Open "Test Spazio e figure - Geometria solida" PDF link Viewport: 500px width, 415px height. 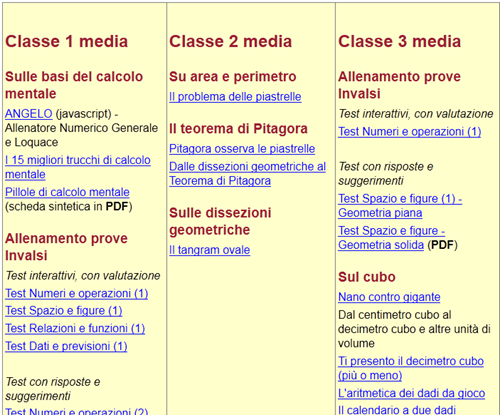pyautogui.click(x=392, y=238)
